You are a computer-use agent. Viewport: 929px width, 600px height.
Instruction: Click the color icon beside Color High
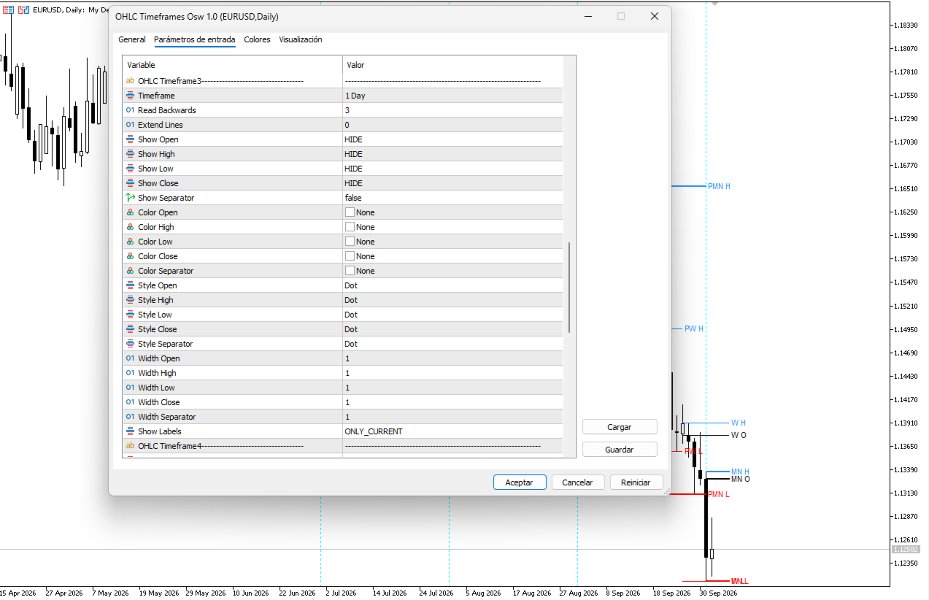click(130, 227)
